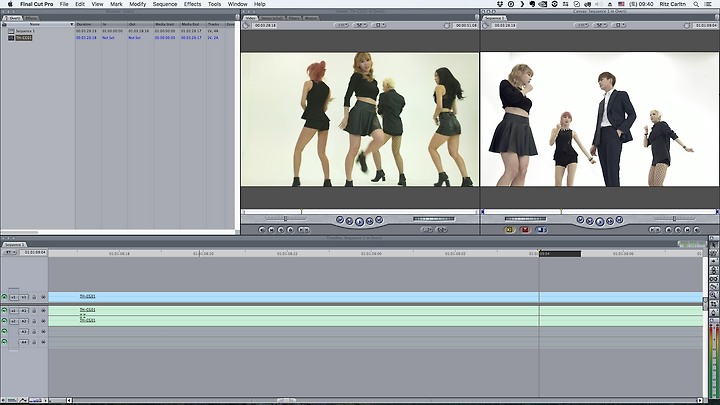Screen dimensions: 720x405
Task: Select Sequence 1 item in the Browser
Action: tap(25, 31)
